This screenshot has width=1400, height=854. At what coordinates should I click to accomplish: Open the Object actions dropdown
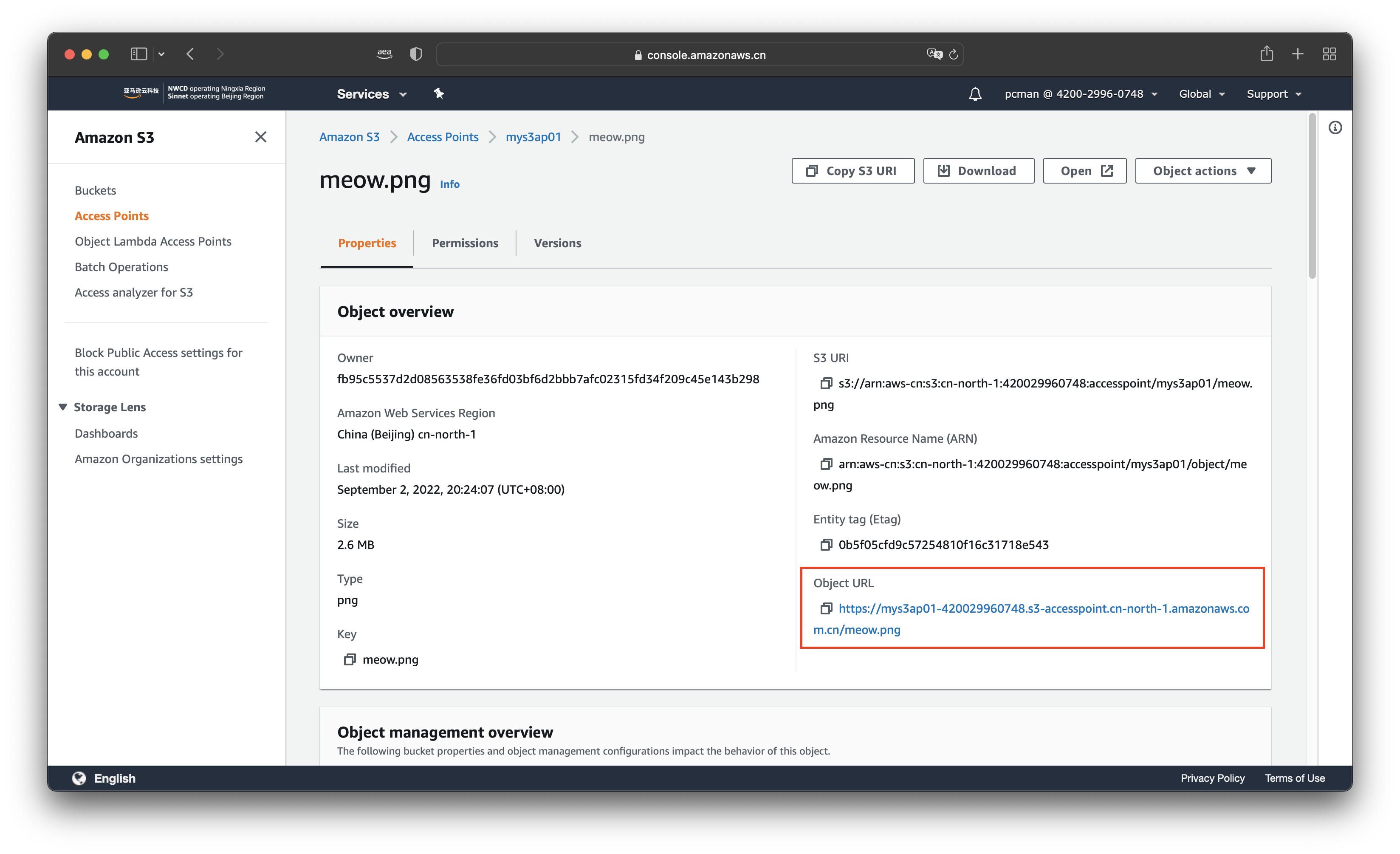click(1203, 171)
